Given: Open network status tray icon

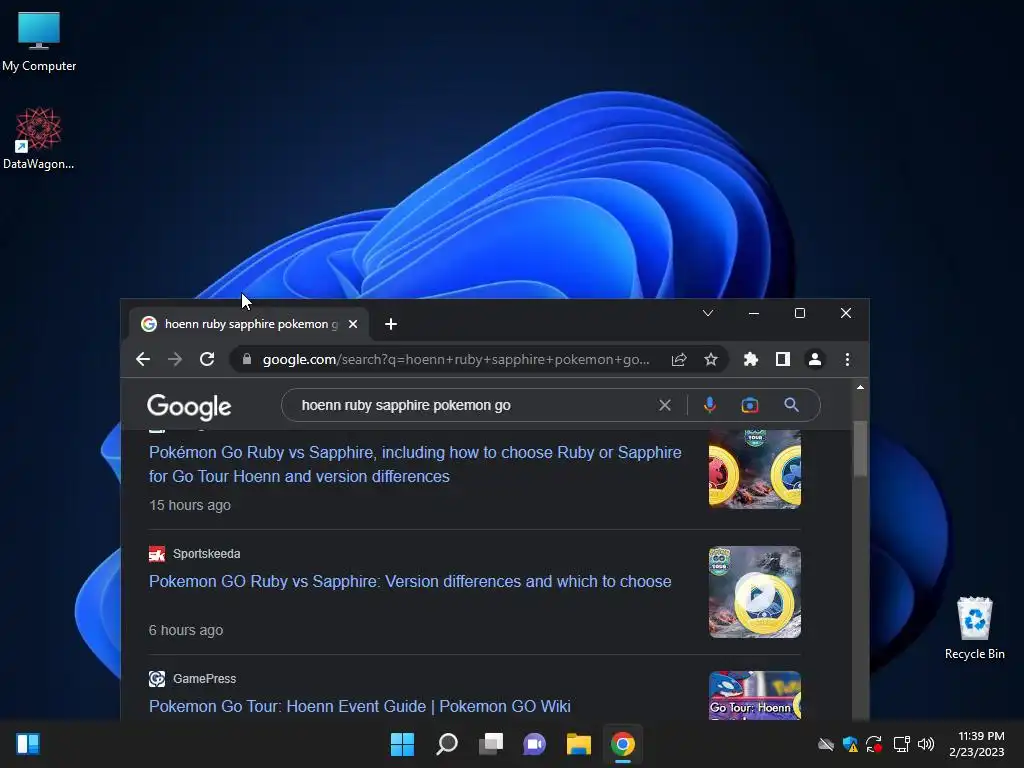Looking at the screenshot, I should [x=901, y=744].
